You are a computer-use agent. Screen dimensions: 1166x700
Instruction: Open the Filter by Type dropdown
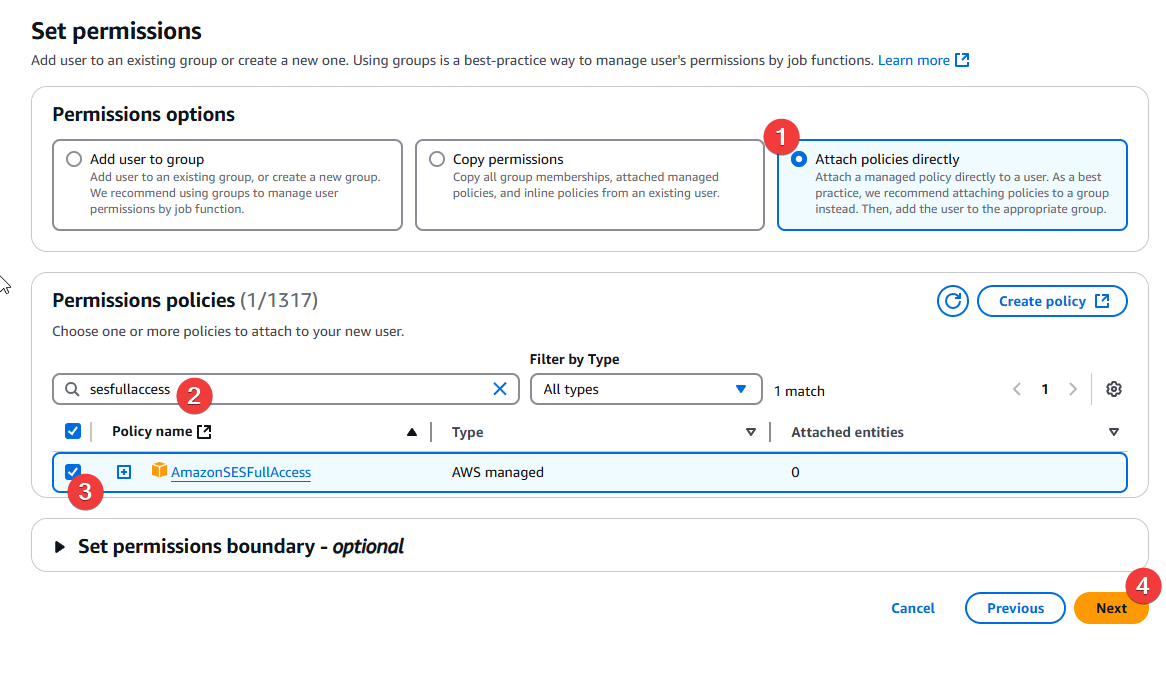645,389
